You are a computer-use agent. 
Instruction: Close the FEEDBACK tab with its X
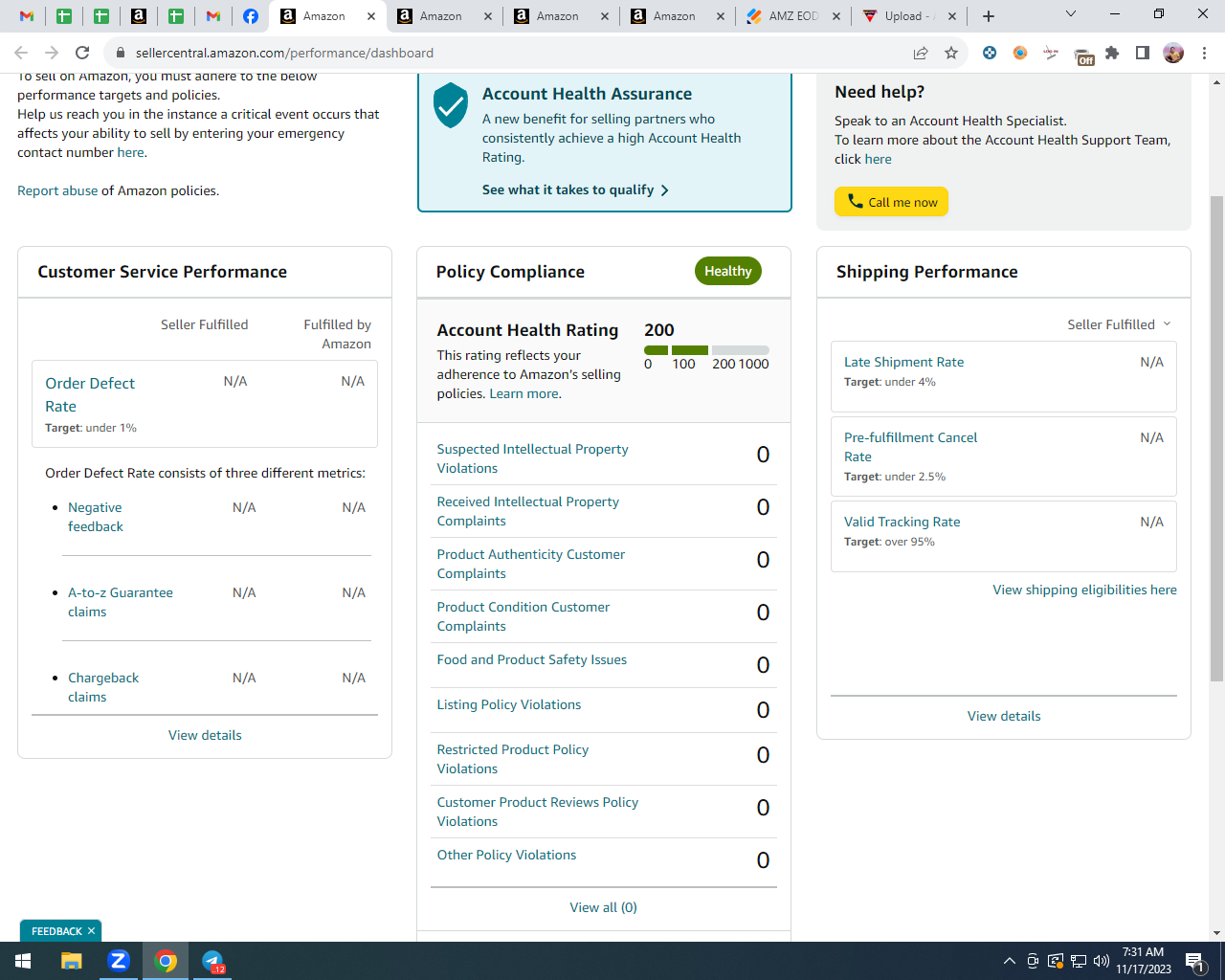[91, 931]
